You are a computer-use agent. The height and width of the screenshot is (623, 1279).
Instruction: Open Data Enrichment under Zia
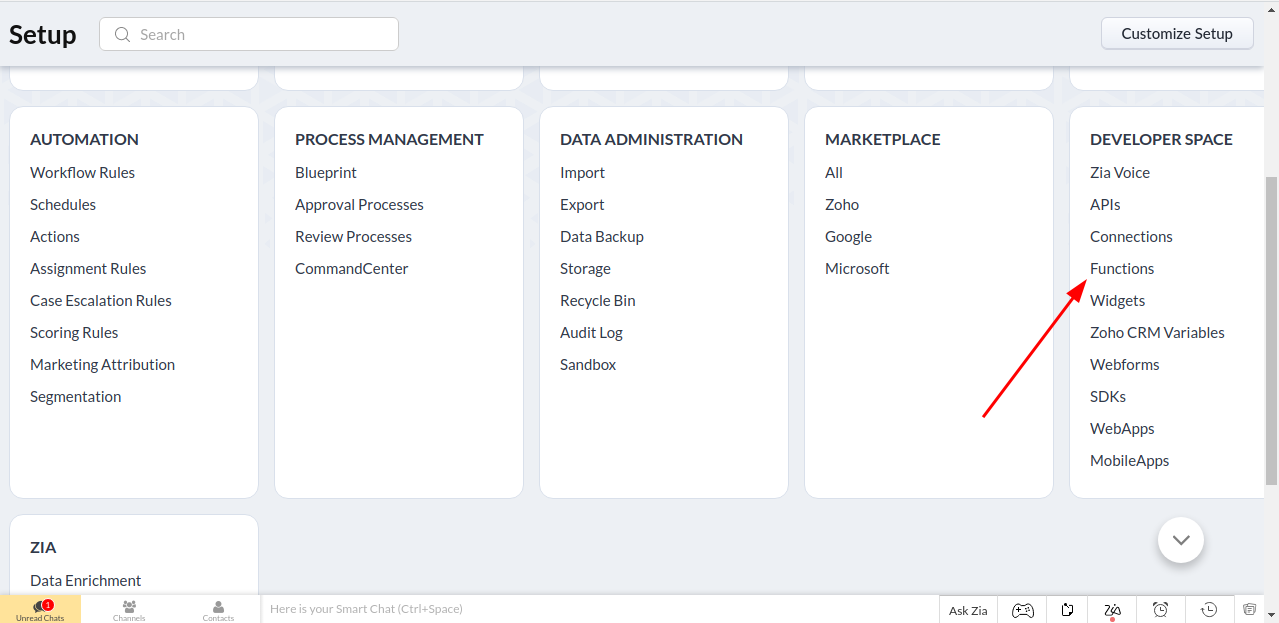(x=85, y=580)
